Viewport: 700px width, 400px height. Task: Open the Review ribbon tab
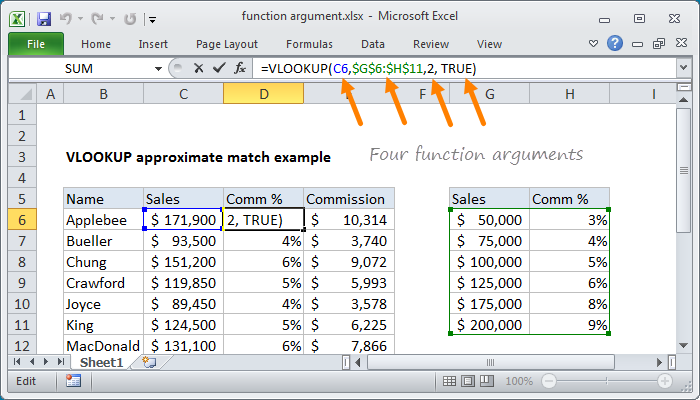[431, 44]
